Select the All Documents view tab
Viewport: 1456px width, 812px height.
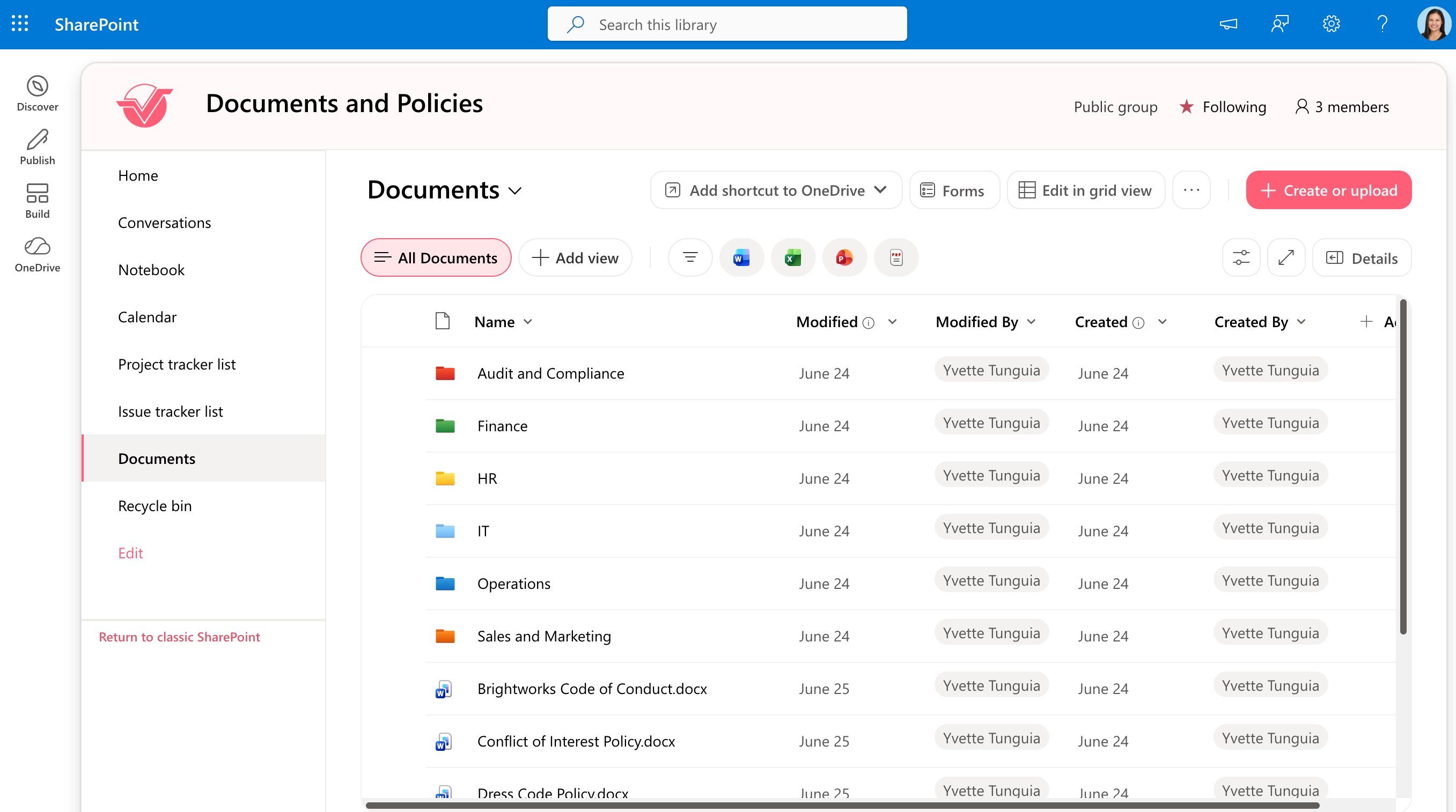click(x=436, y=257)
